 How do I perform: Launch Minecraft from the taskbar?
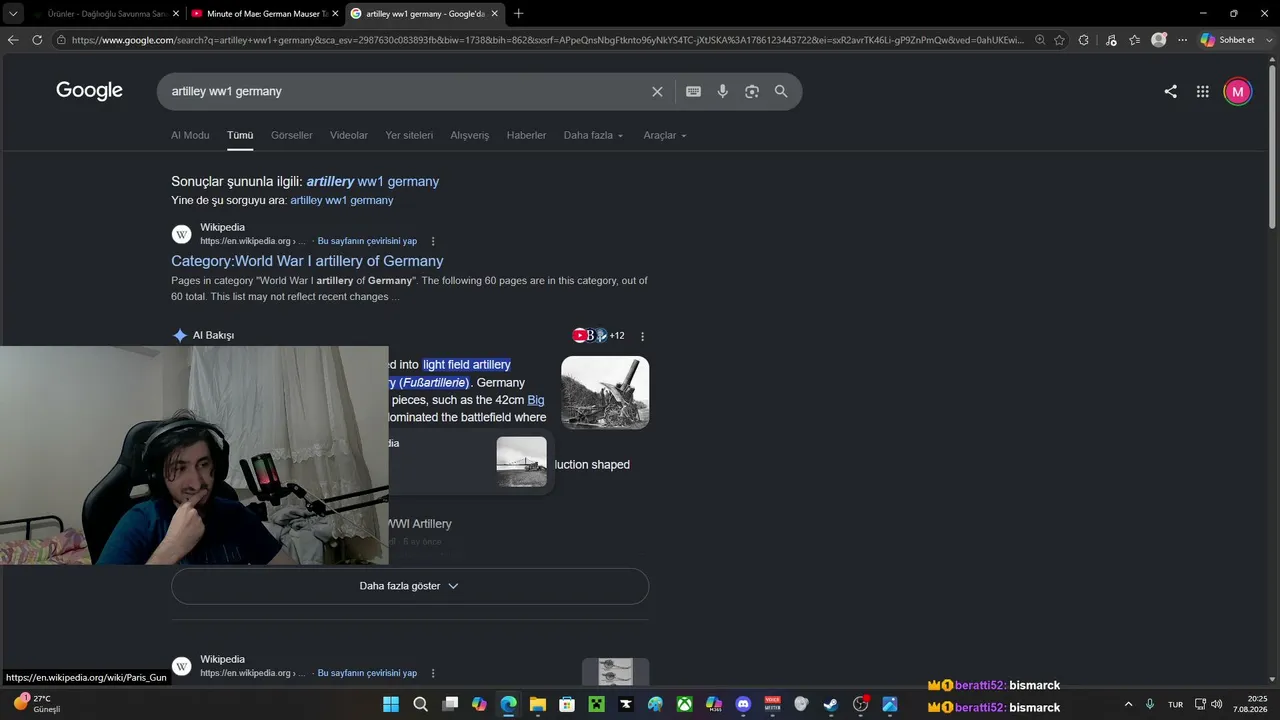pos(596,704)
